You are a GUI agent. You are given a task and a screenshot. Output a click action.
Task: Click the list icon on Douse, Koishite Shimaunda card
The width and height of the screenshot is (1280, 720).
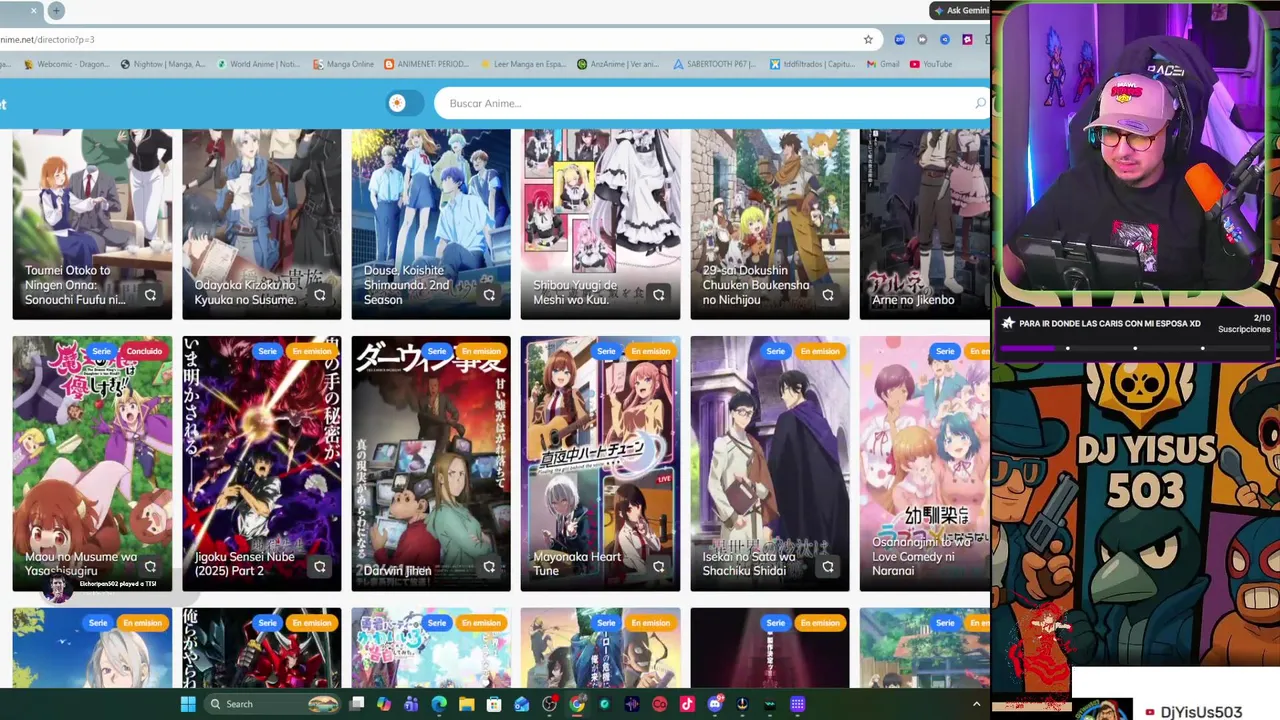click(489, 295)
